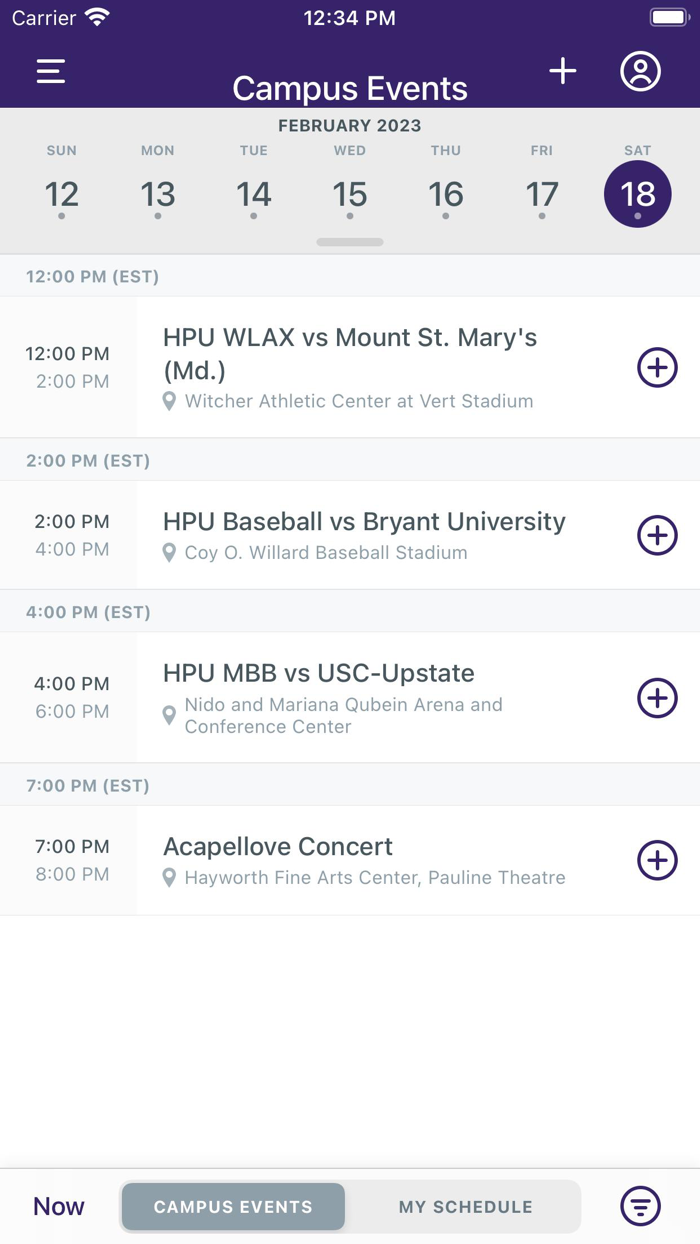Select the highlighted Saturday February 18
The height and width of the screenshot is (1244, 700).
point(637,194)
